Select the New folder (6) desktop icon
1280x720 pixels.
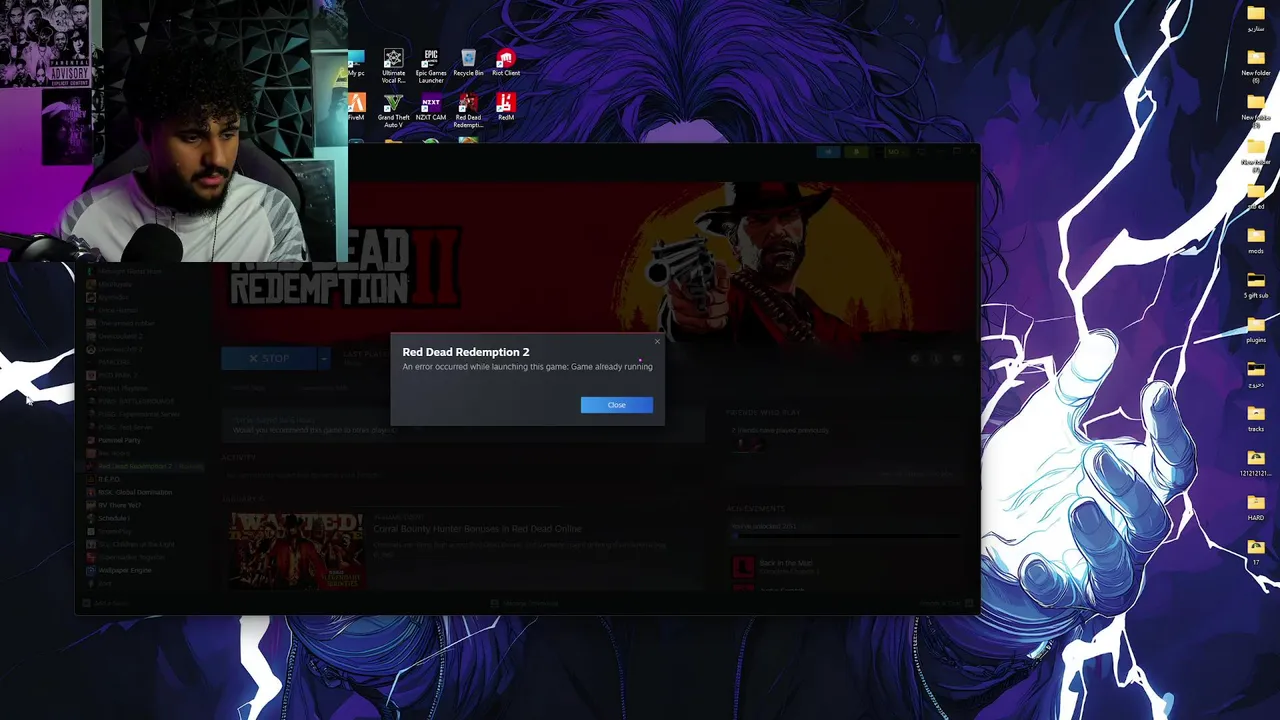coord(1256,66)
